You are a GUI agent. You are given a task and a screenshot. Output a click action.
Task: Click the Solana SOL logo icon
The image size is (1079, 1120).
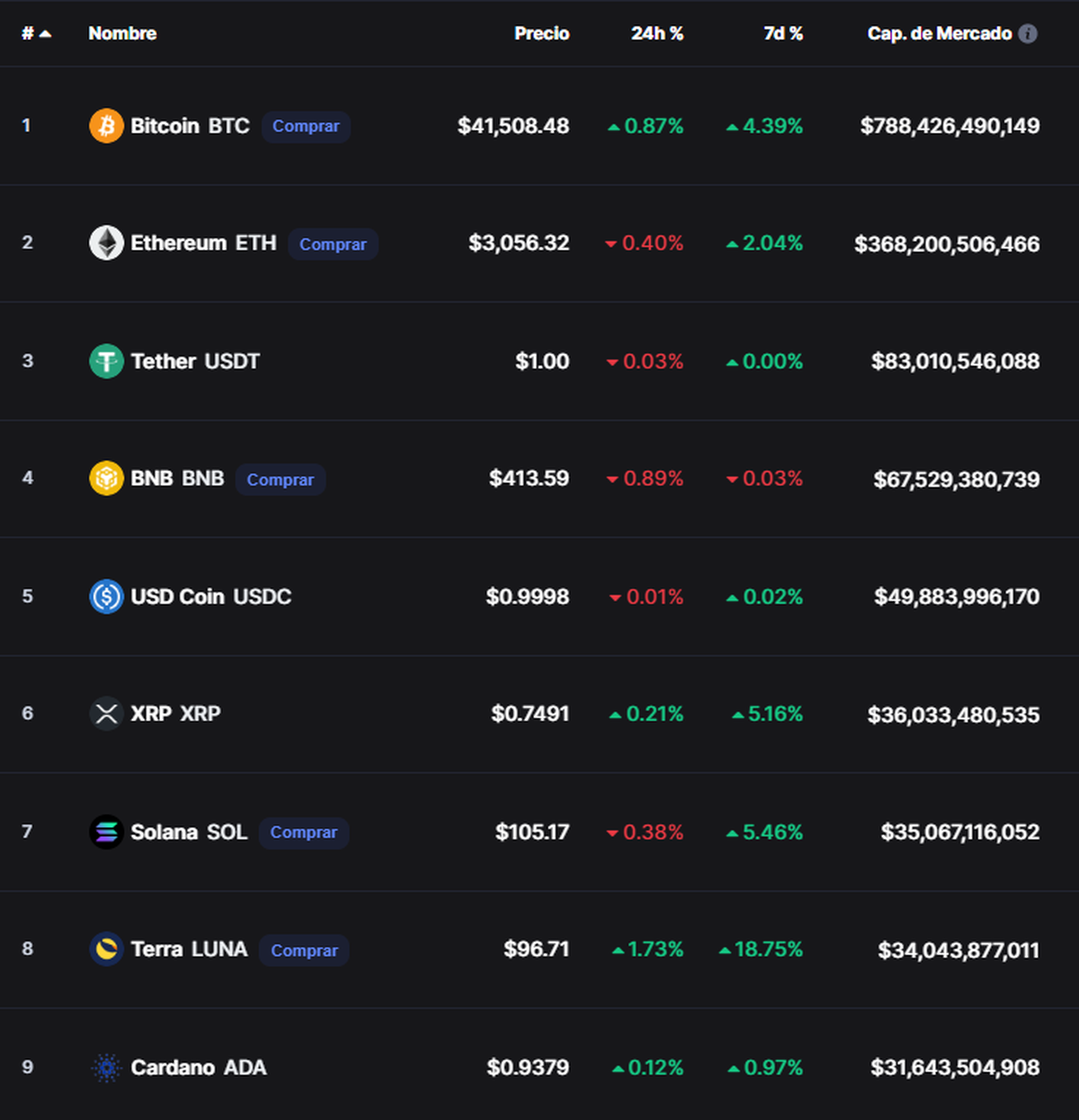click(106, 831)
